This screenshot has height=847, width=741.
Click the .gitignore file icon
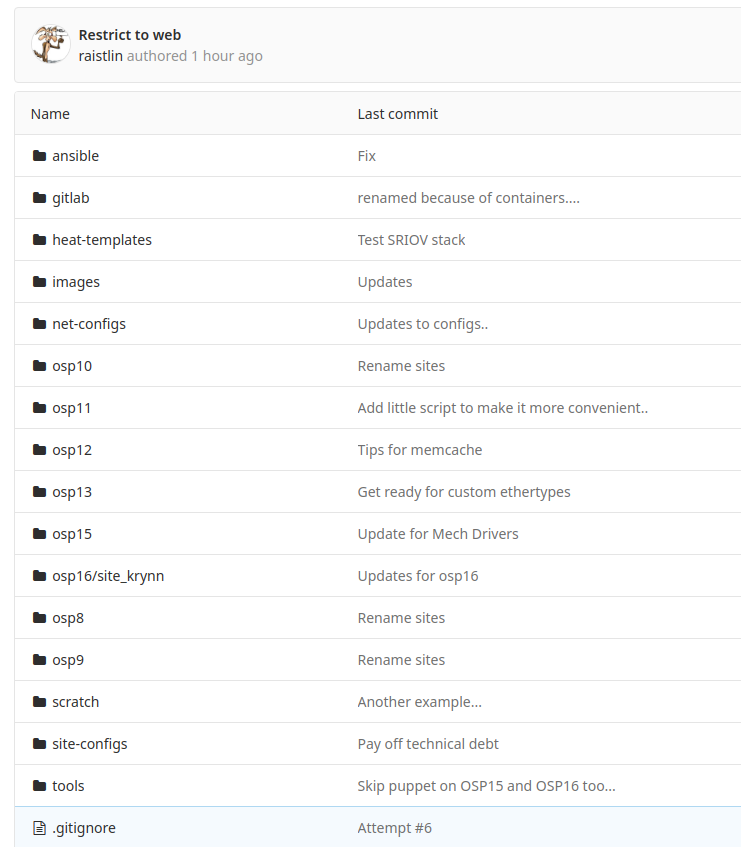point(40,828)
